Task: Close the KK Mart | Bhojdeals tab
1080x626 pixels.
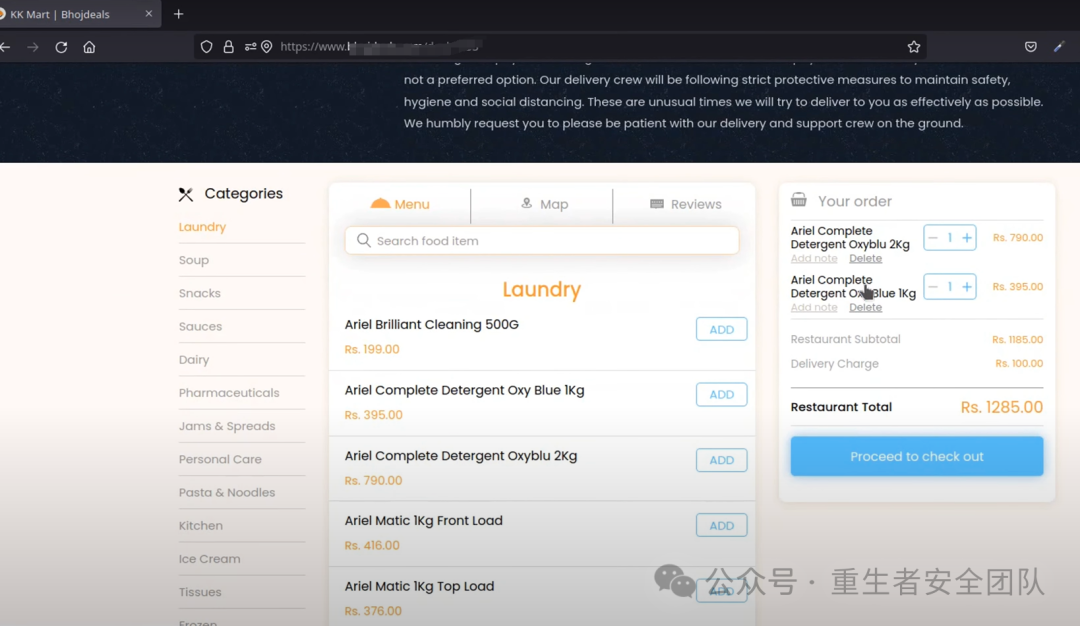Action: click(x=149, y=14)
